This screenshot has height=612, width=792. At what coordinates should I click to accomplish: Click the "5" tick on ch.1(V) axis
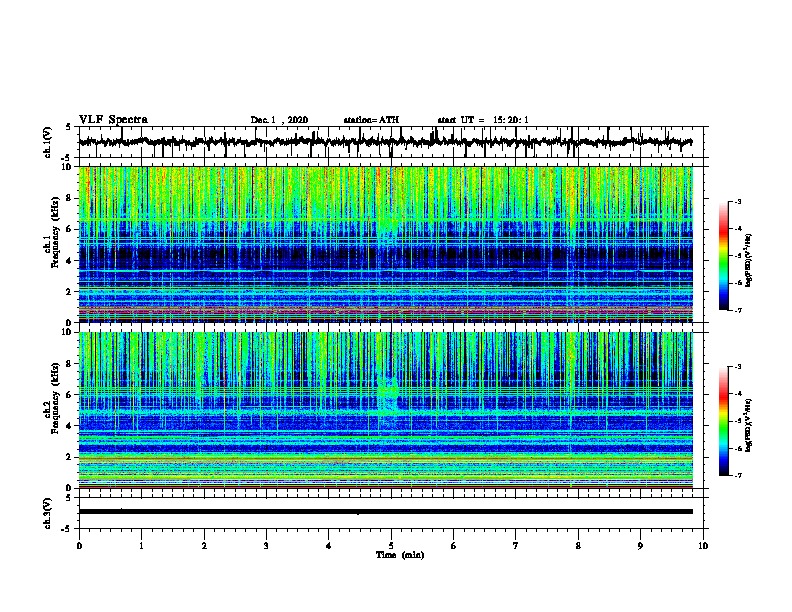(69, 127)
